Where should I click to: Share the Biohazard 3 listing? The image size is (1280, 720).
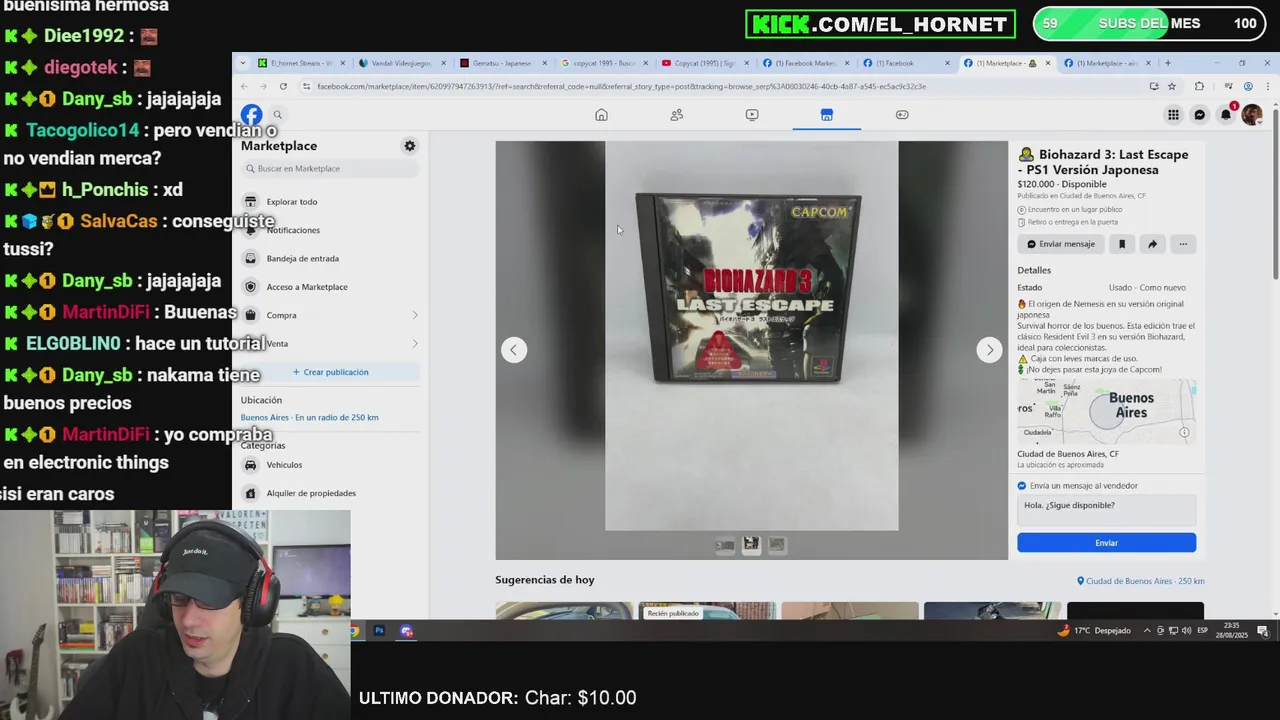[x=1152, y=244]
